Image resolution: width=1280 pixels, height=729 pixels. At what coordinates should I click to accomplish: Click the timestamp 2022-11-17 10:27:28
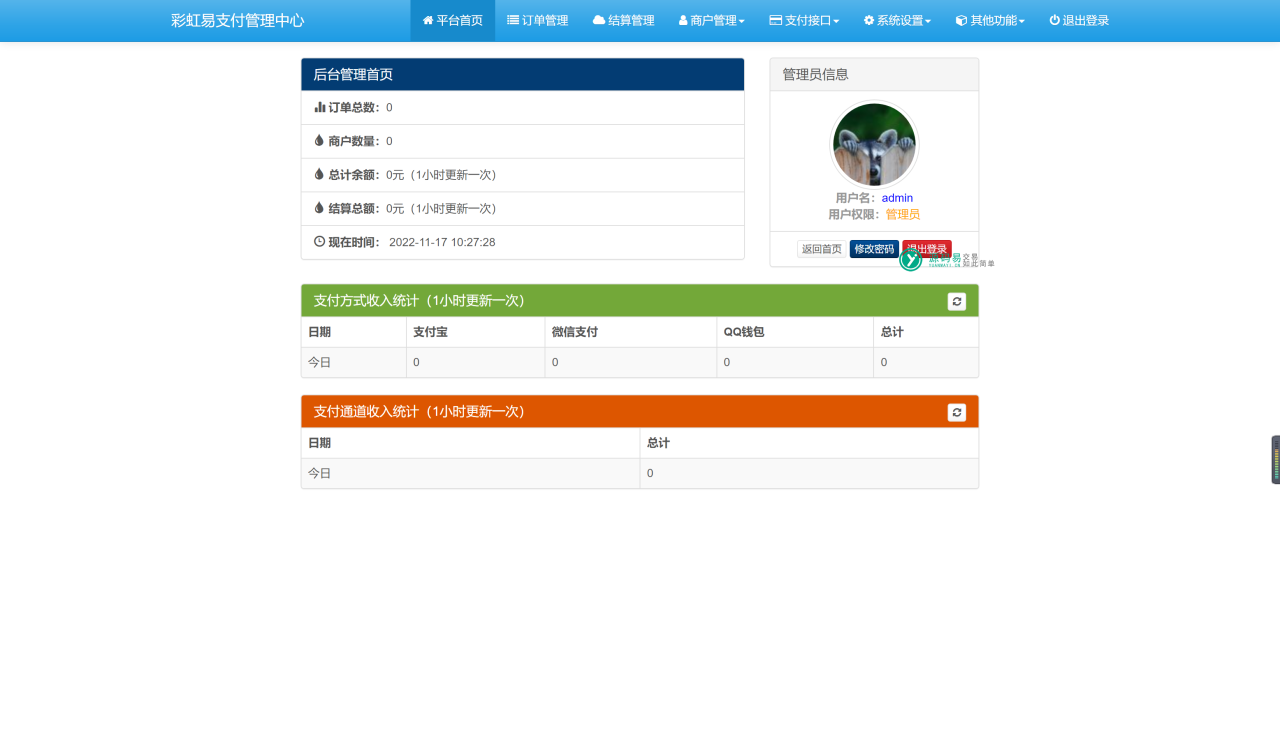(442, 242)
